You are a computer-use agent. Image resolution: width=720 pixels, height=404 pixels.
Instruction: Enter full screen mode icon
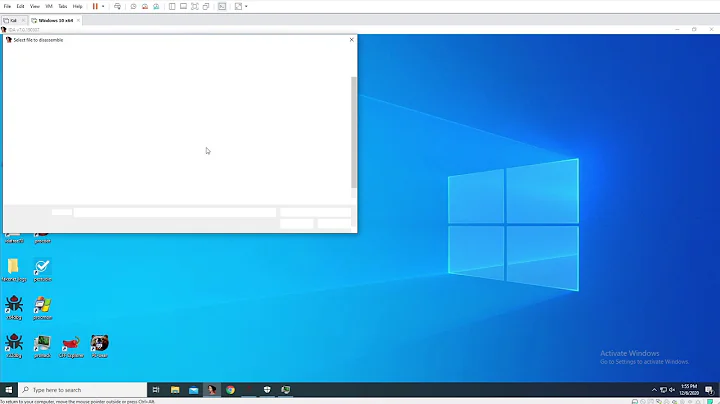tap(195, 6)
